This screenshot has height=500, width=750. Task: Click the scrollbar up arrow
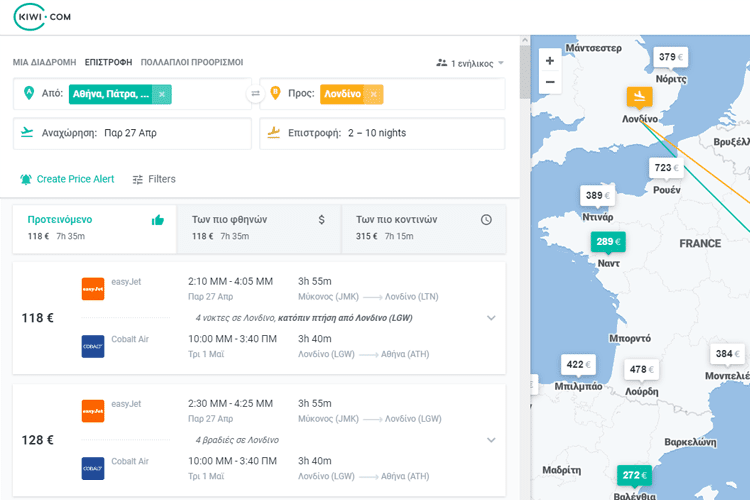pyautogui.click(x=525, y=40)
